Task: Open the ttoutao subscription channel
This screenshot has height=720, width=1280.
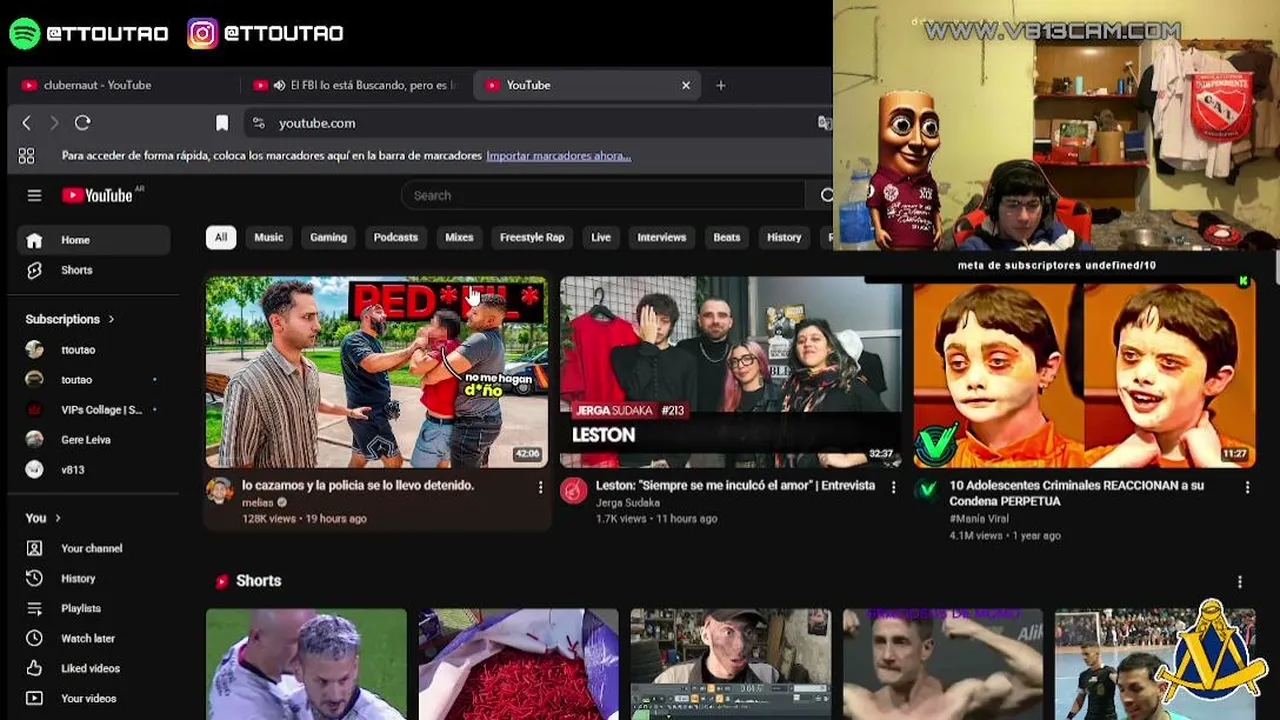Action: tap(94, 350)
